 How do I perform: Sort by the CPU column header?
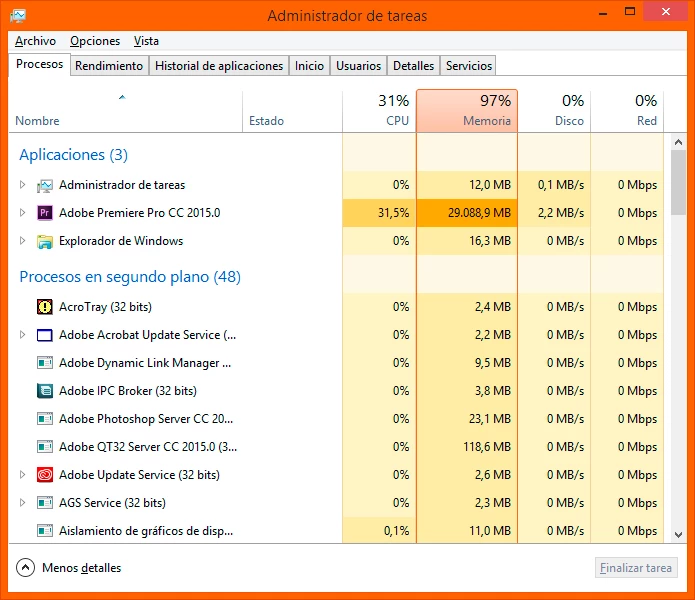click(379, 112)
